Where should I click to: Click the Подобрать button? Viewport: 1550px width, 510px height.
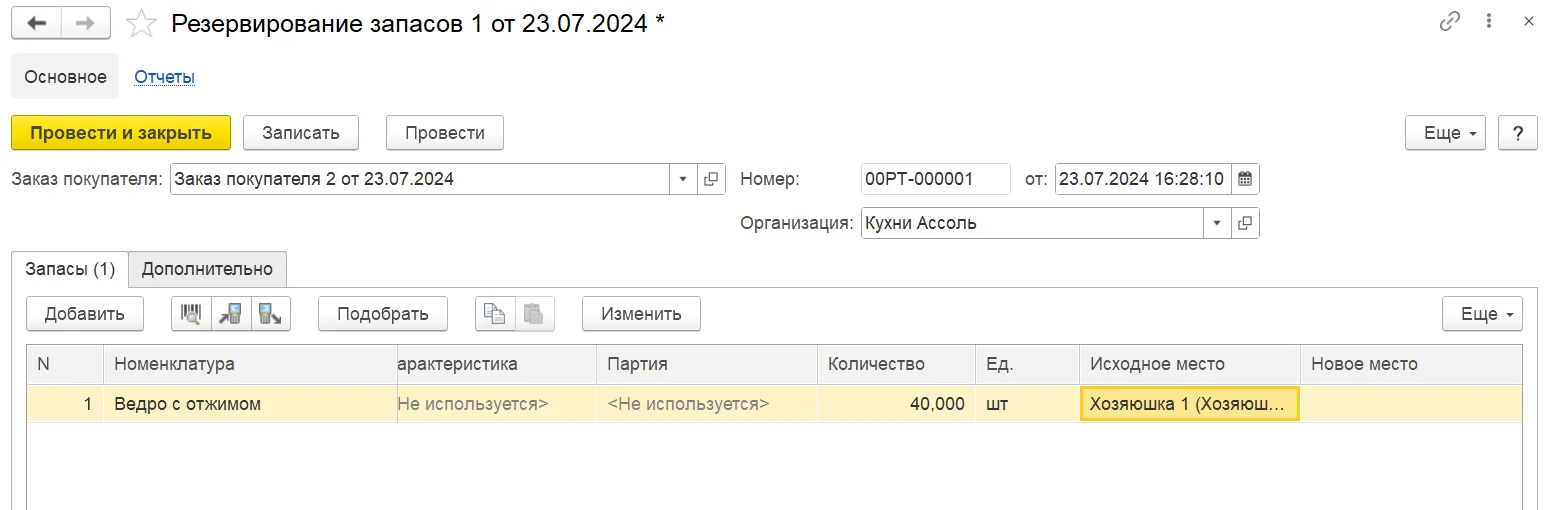(x=383, y=313)
